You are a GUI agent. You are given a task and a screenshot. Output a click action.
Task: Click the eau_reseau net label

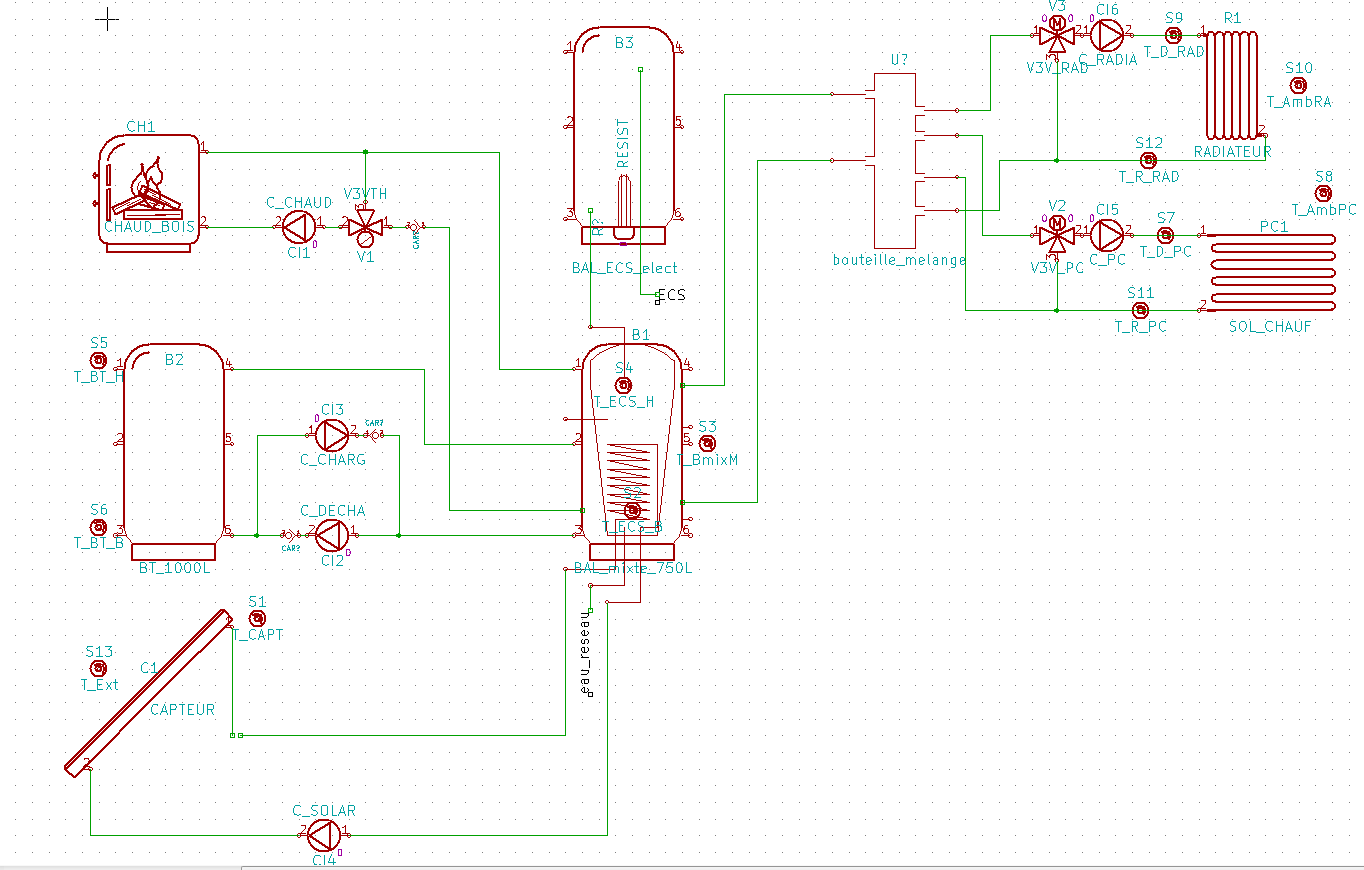tap(586, 656)
